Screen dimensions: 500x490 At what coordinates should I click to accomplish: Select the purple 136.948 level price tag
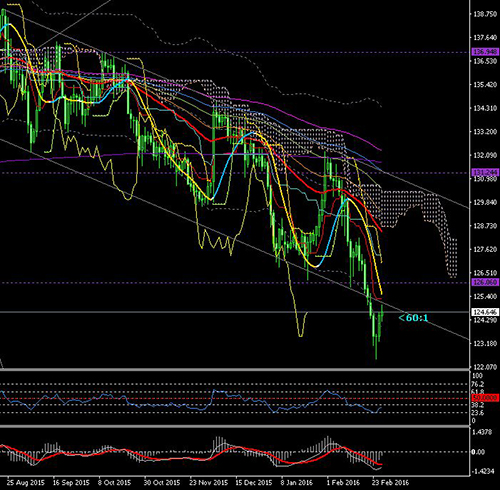pos(485,52)
